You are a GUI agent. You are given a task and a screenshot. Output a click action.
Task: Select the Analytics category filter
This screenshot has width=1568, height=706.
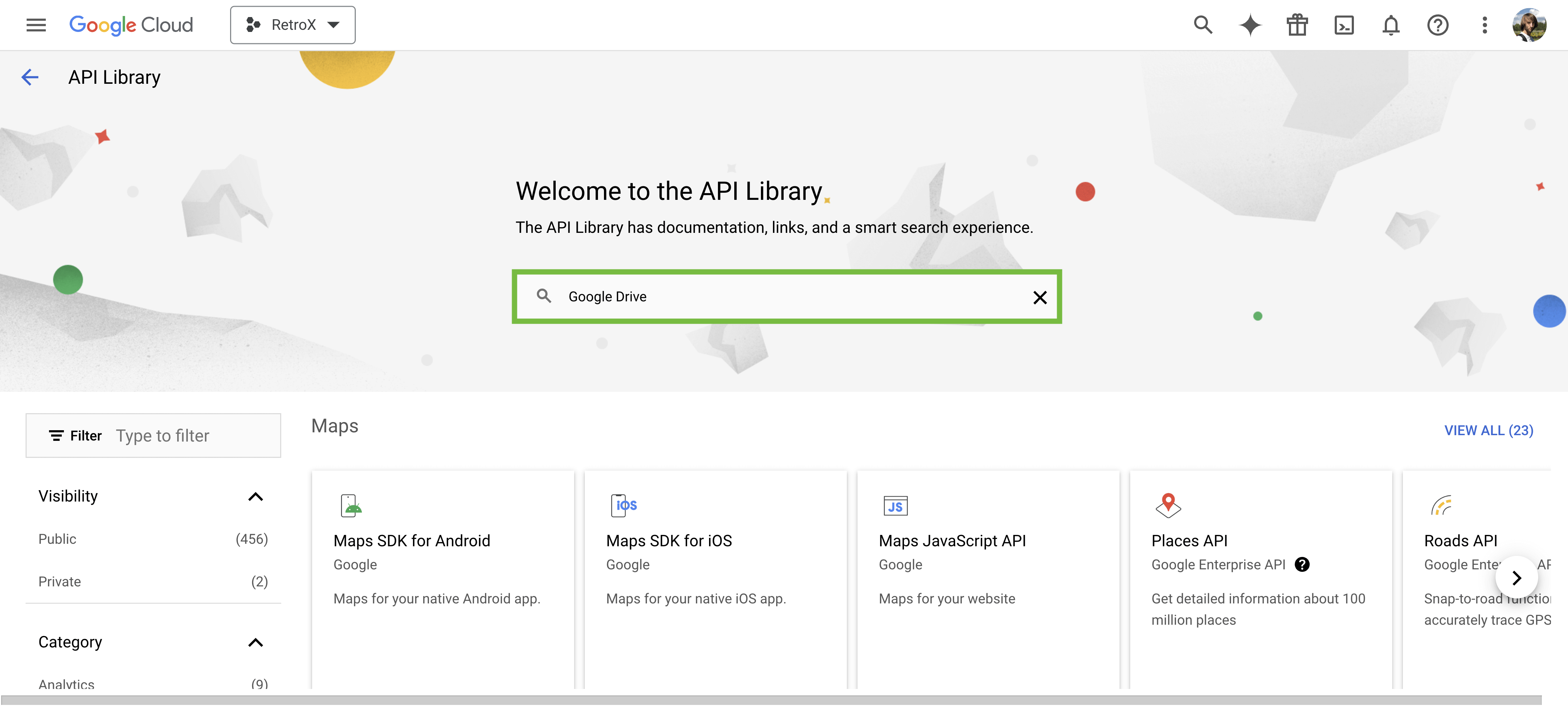coord(153,684)
